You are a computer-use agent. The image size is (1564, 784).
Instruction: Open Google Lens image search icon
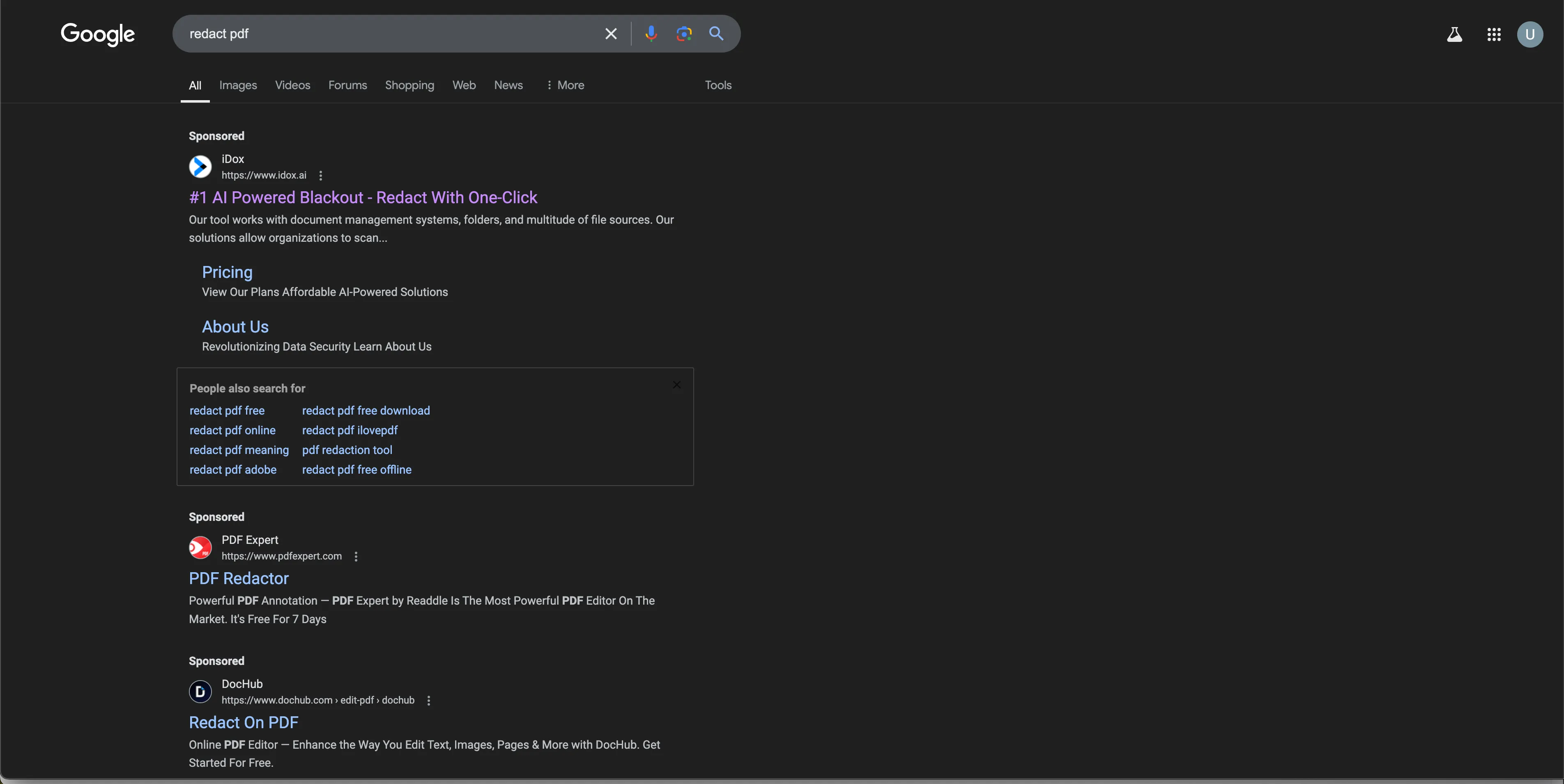click(684, 34)
